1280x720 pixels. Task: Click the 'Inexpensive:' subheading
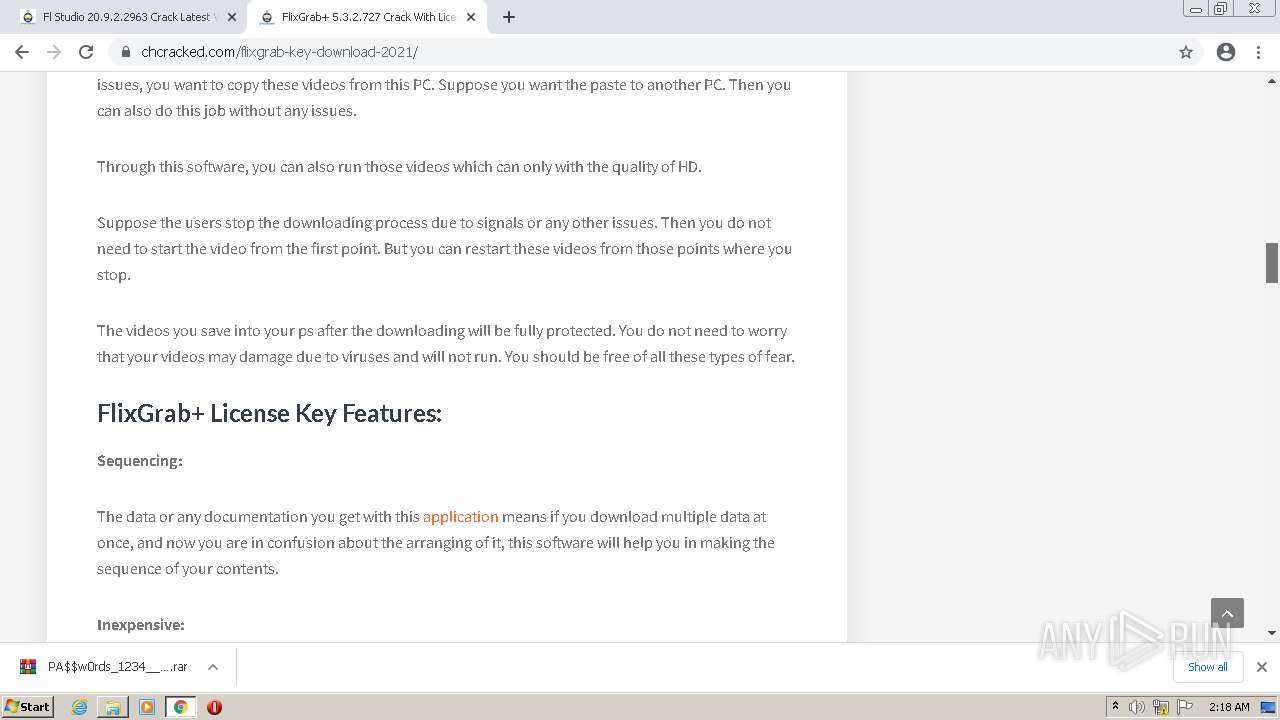pos(141,625)
